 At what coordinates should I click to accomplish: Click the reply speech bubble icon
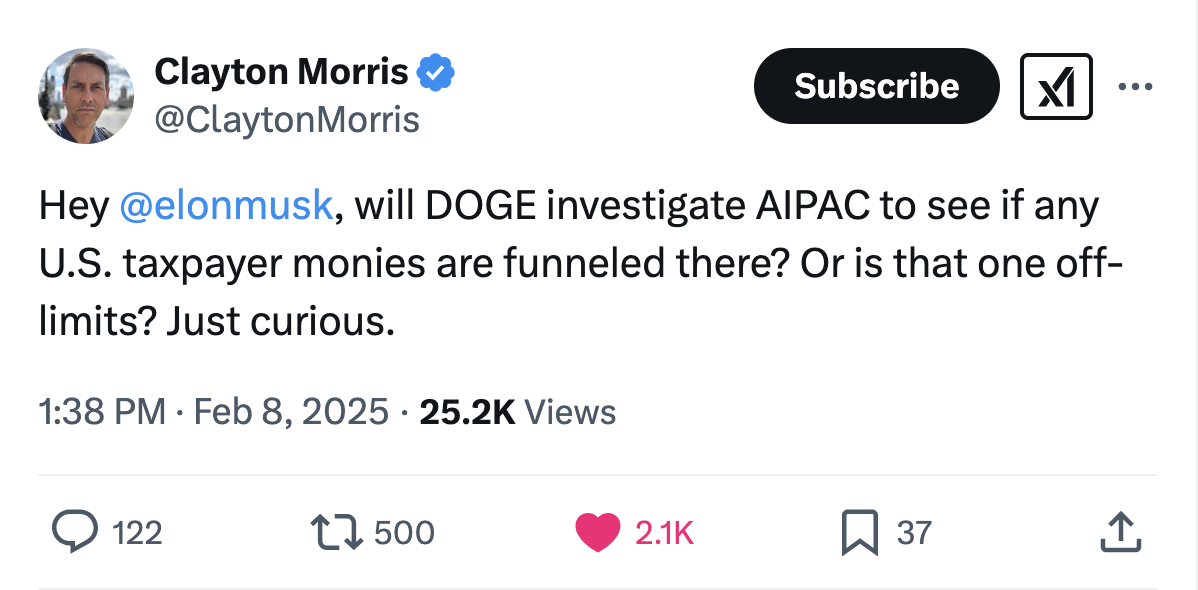click(74, 532)
